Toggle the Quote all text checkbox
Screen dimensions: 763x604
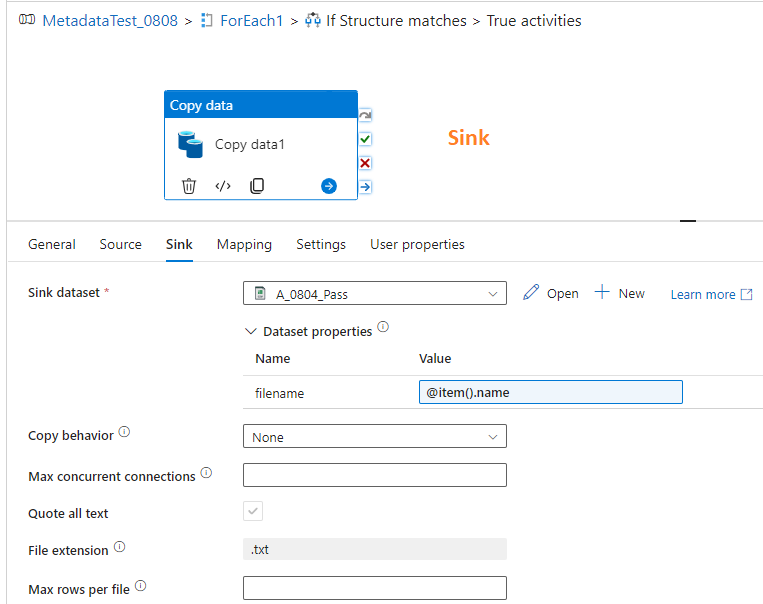(x=253, y=511)
